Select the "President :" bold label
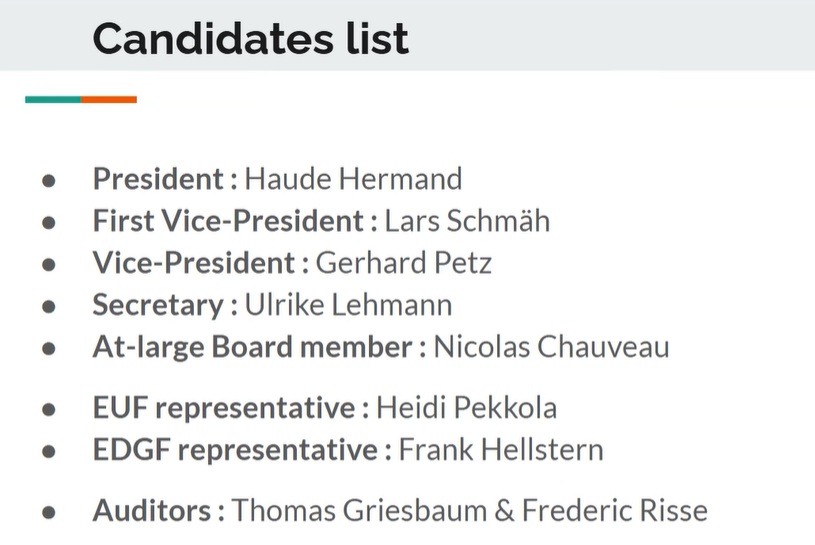Screen dimensions: 815x545 (x=165, y=179)
